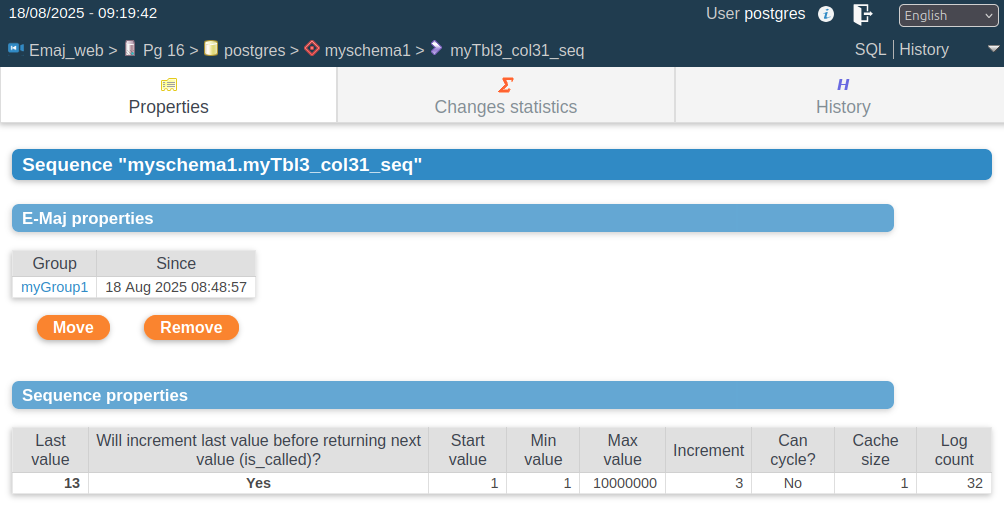Click the date and time display
The width and height of the screenshot is (1004, 528).
point(83,13)
